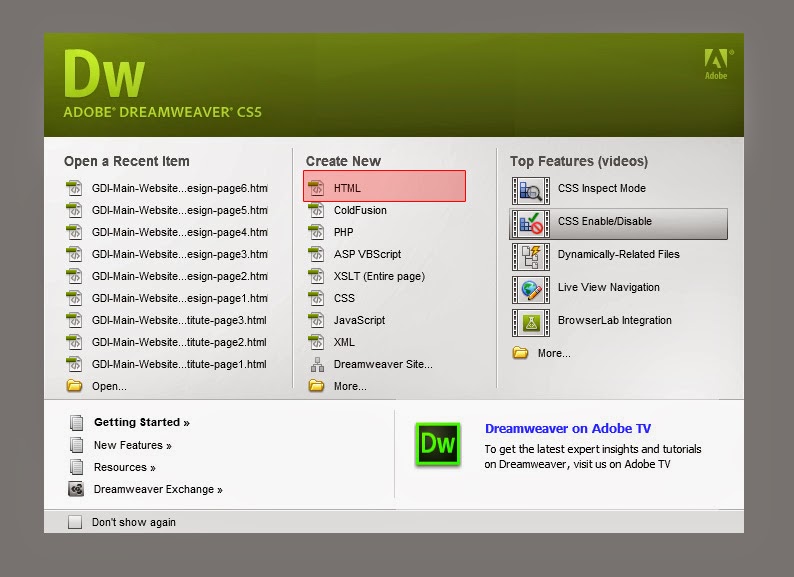Click the Dreamweaver Site network icon
Image resolution: width=794 pixels, height=577 pixels.
[317, 364]
